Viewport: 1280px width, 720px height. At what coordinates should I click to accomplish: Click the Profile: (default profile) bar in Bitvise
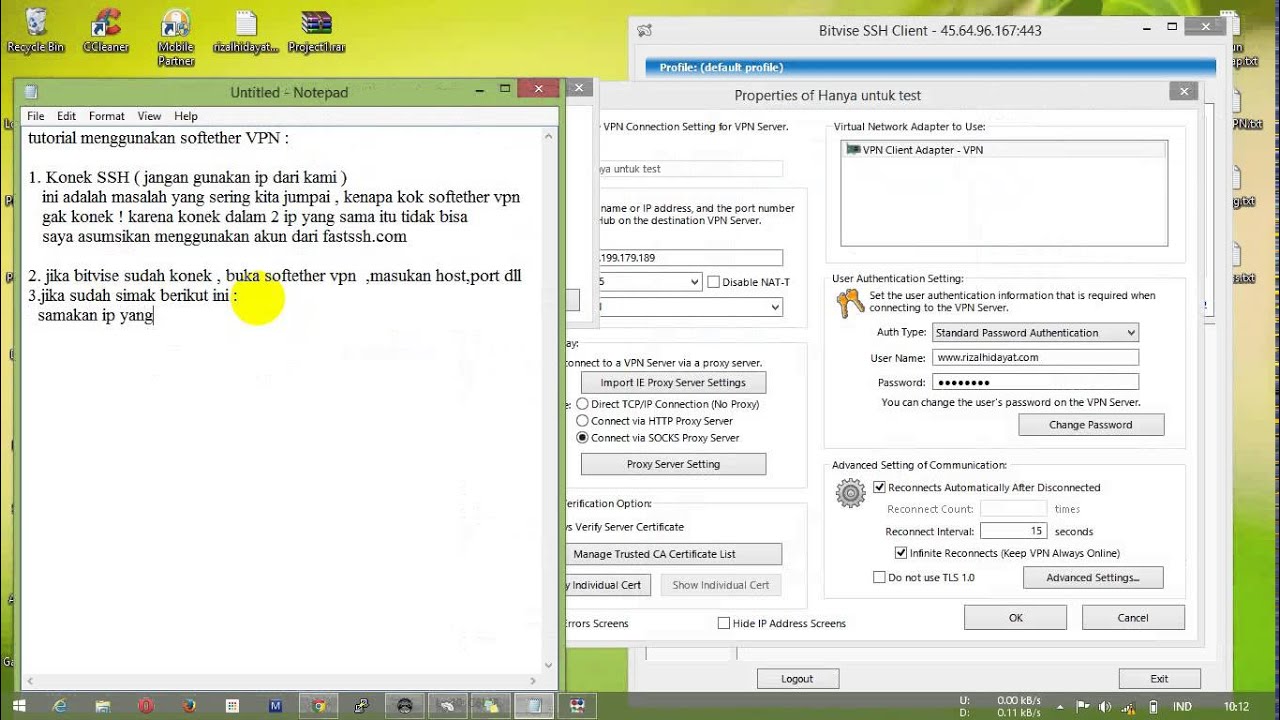930,67
